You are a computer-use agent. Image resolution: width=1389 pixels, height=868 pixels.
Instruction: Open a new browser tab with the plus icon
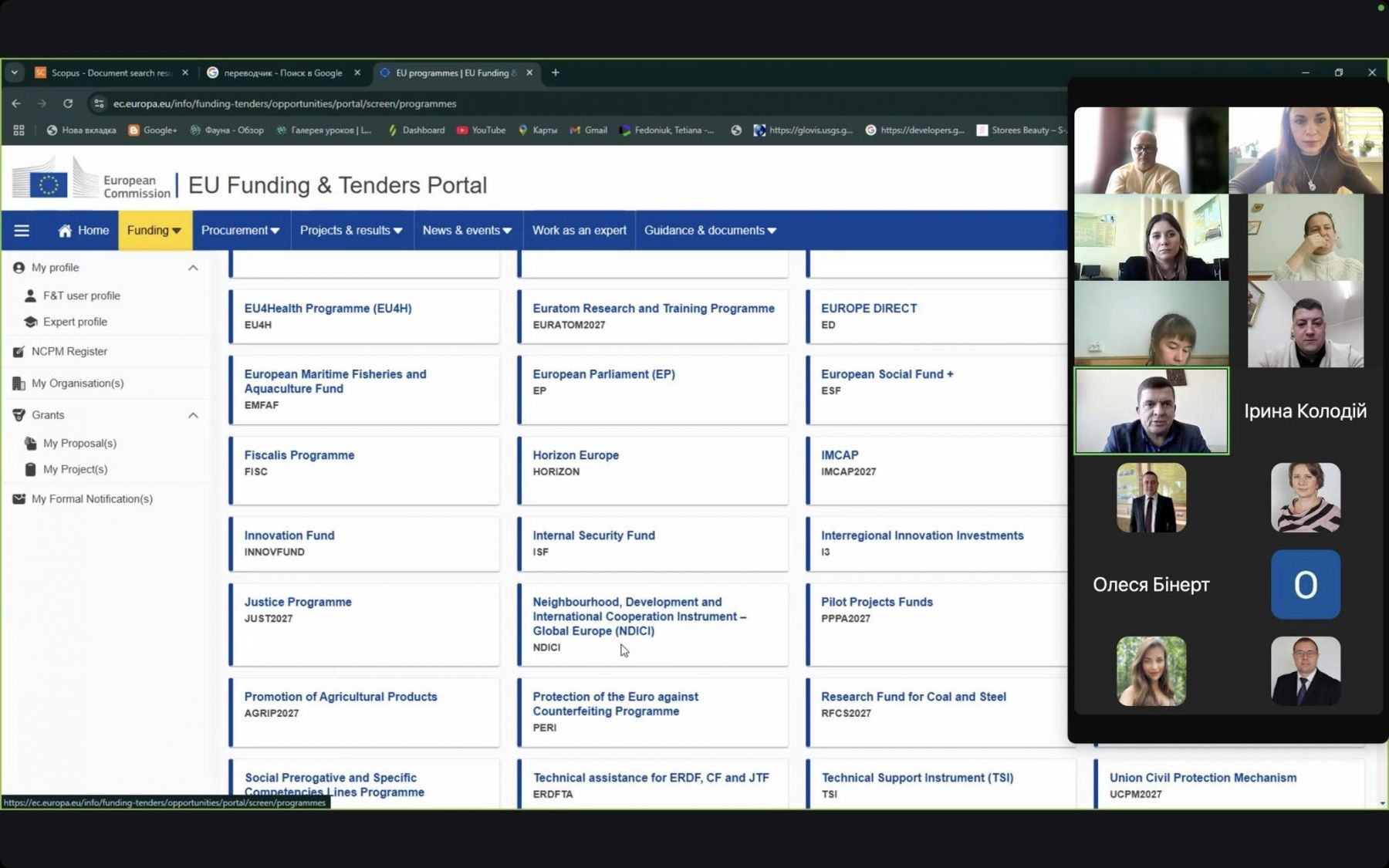pyautogui.click(x=556, y=73)
